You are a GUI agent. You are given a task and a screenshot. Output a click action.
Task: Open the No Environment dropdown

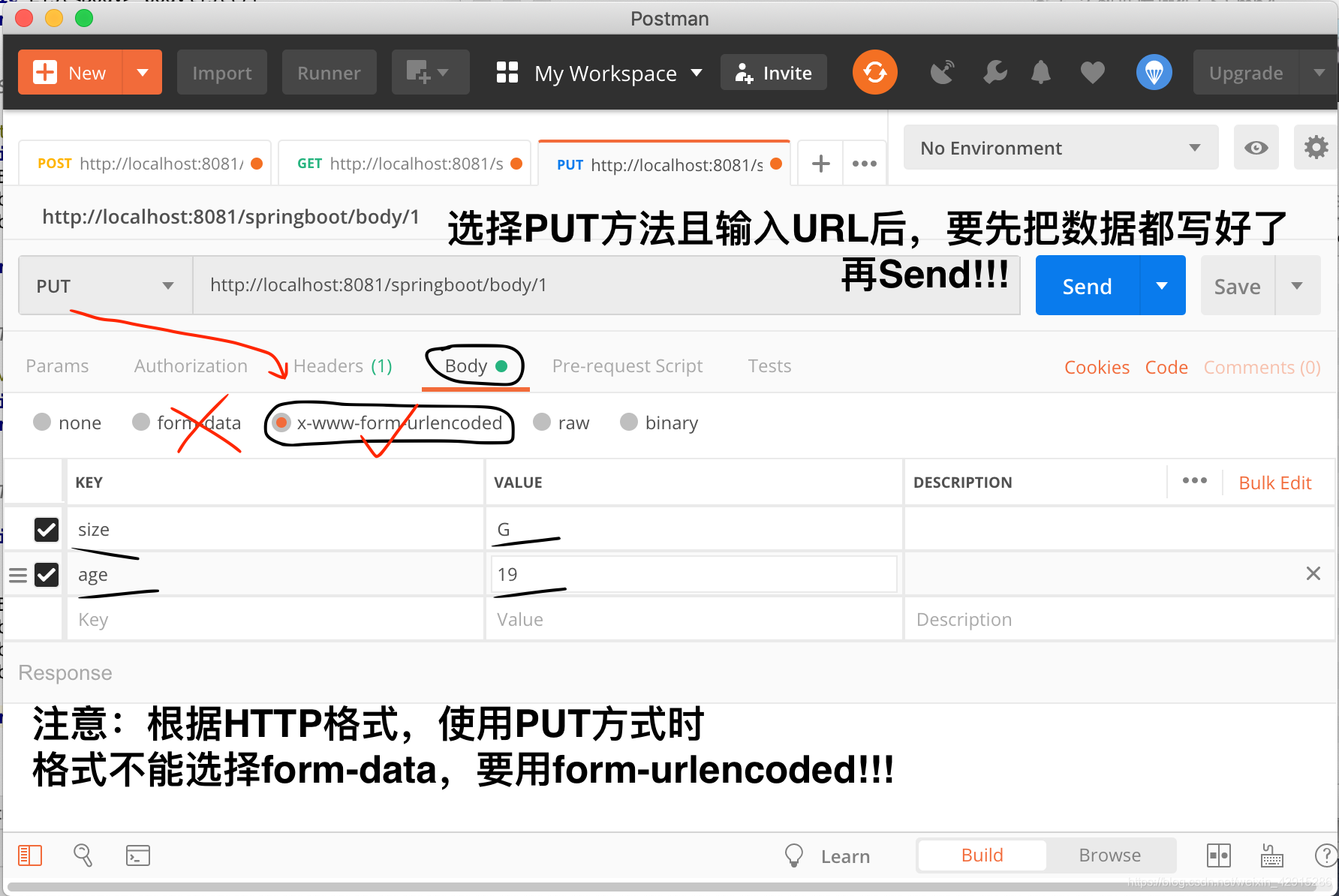1061,147
